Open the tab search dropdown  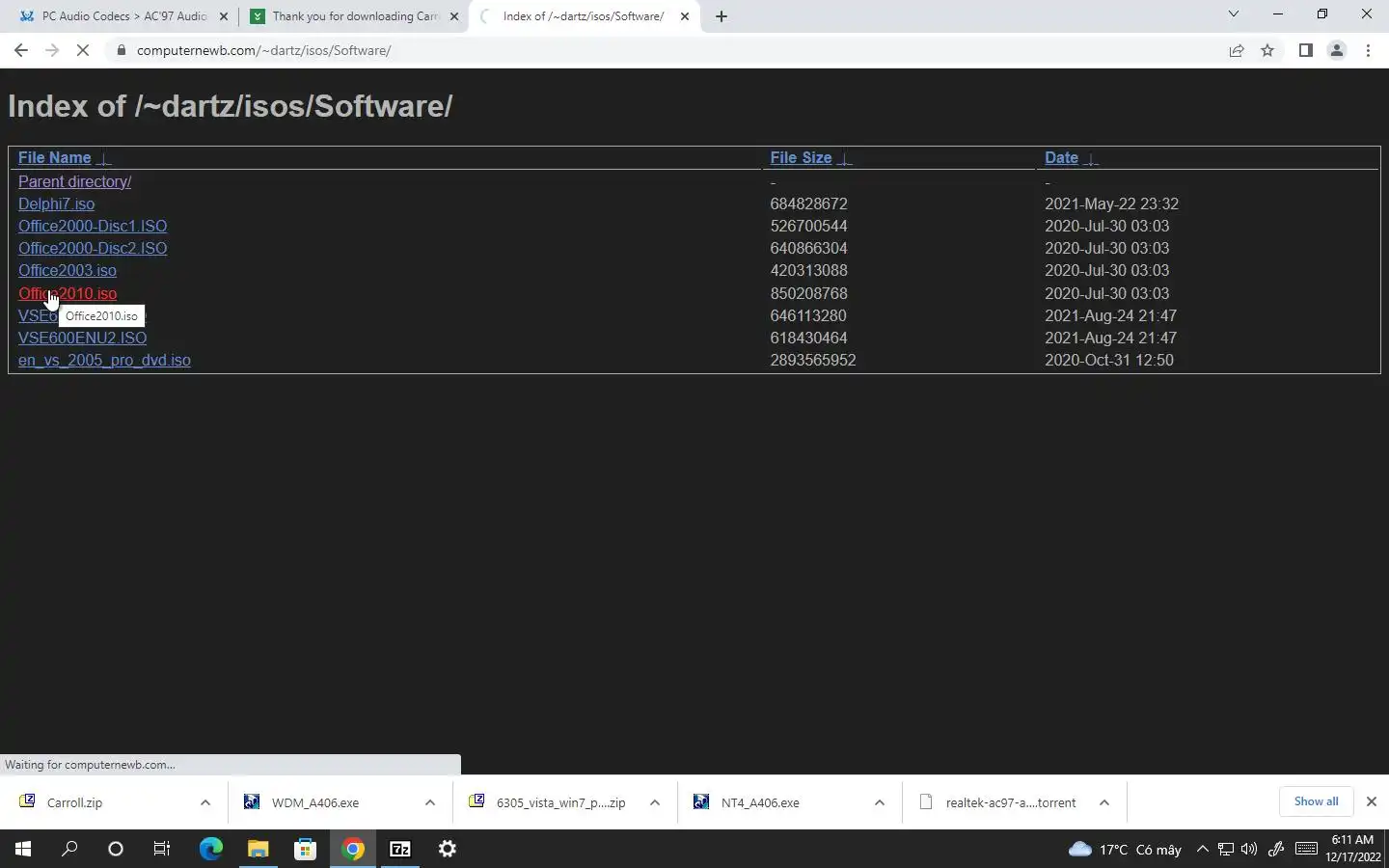click(1233, 14)
